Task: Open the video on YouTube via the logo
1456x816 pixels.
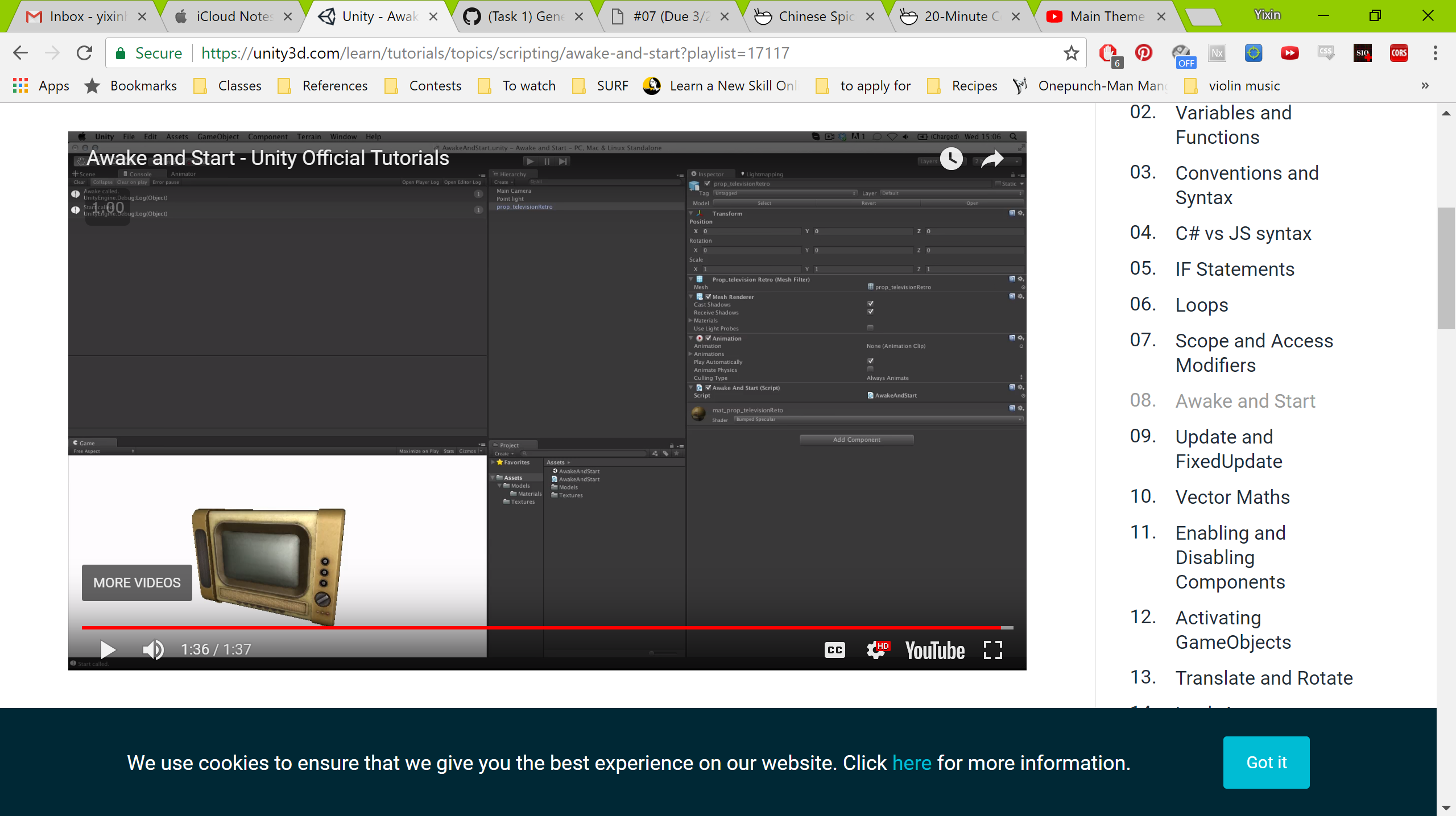Action: (934, 651)
